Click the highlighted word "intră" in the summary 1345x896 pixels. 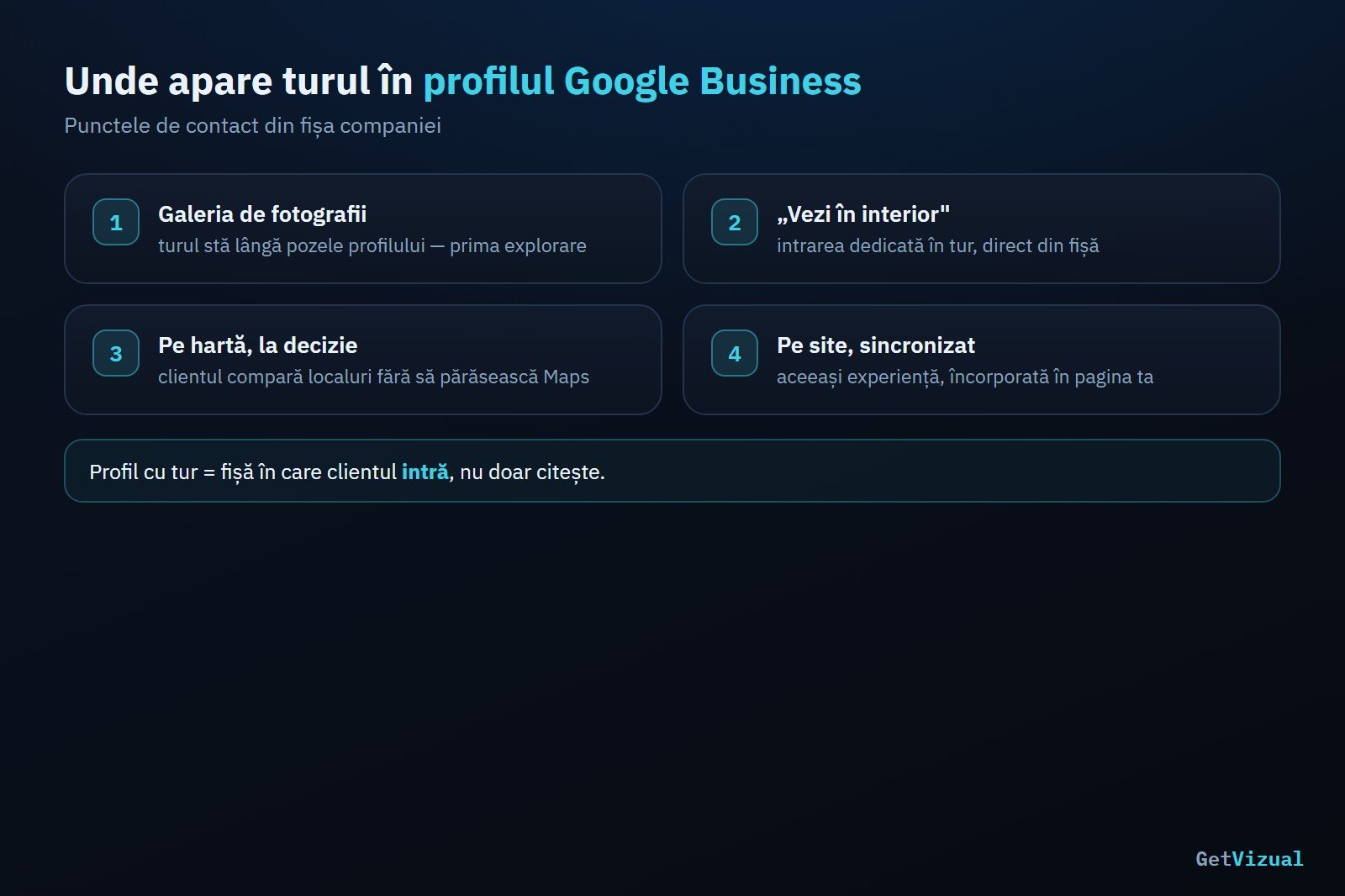point(425,472)
